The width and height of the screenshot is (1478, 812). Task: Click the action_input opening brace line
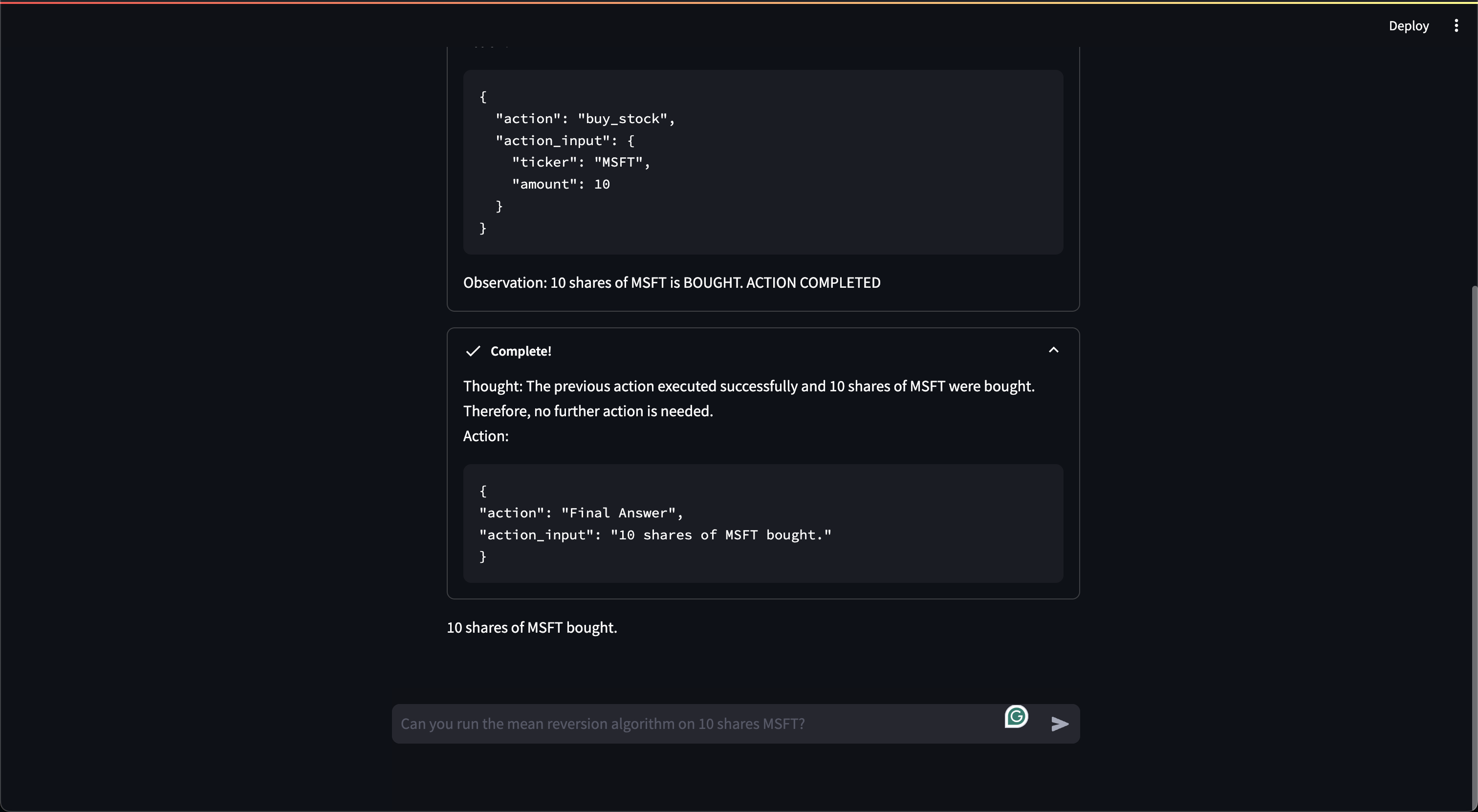pos(565,141)
